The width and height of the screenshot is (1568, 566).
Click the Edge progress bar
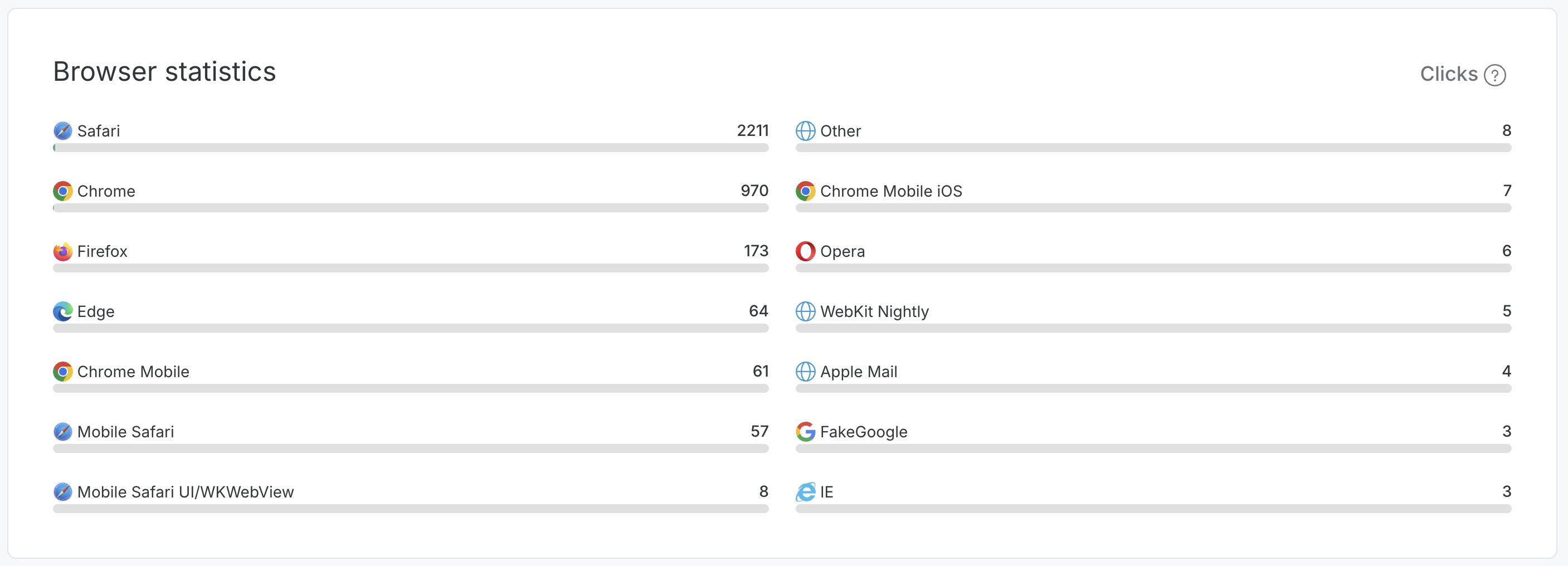(x=411, y=328)
